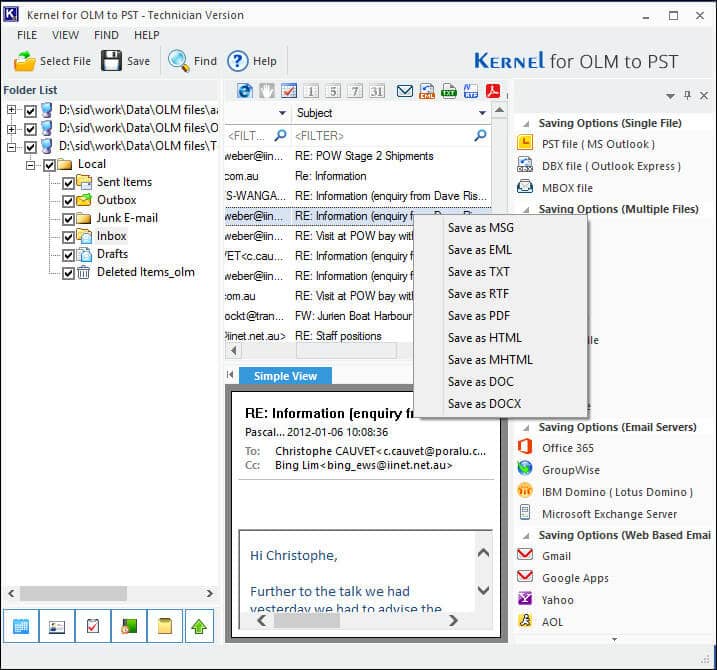The image size is (717, 670).
Task: Click the RTF export icon in the toolbar
Action: pyautogui.click(x=471, y=91)
